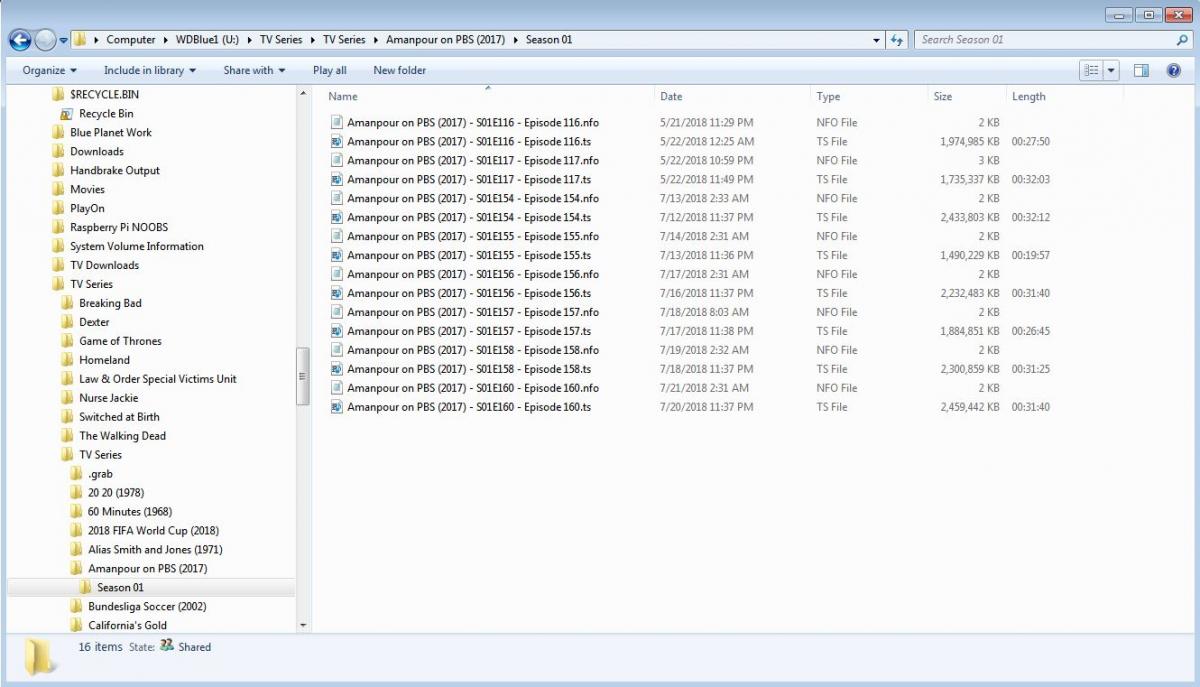Select the Episode 117.nfo file icon
The width and height of the screenshot is (1200, 687).
(x=337, y=160)
